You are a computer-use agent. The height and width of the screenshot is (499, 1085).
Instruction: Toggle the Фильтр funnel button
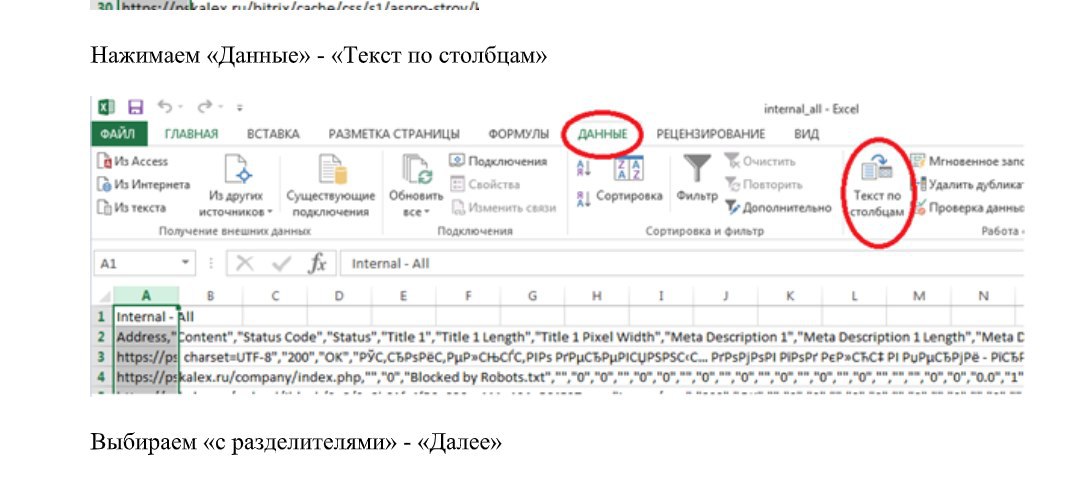coord(698,179)
